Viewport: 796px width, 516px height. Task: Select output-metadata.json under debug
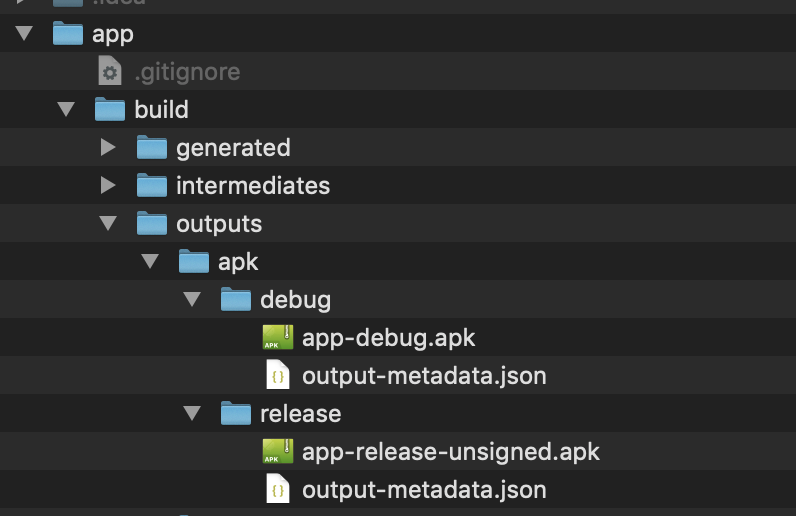pos(424,376)
